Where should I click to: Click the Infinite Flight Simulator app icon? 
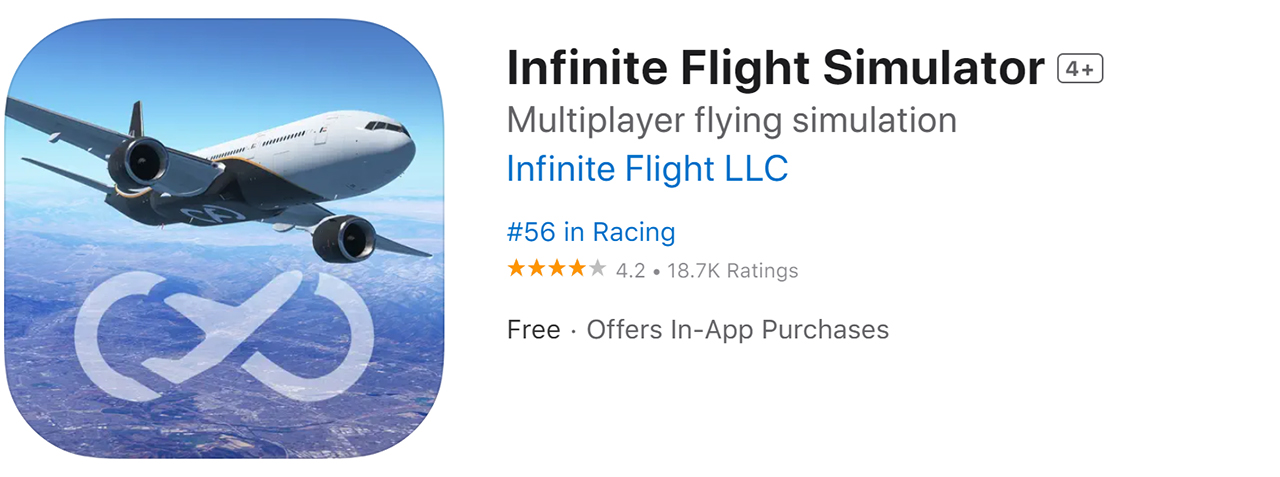pos(224,238)
